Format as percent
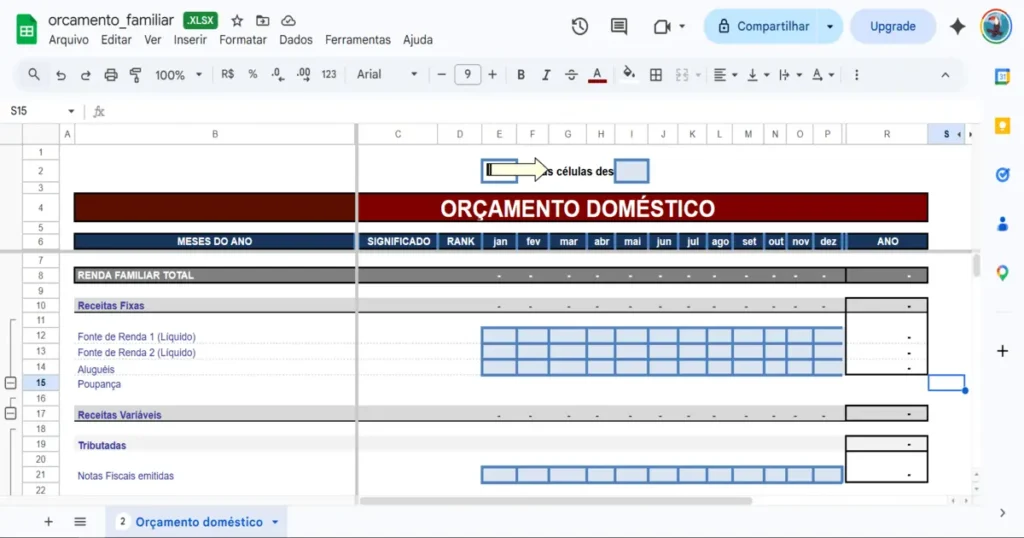The height and width of the screenshot is (538, 1024). (253, 74)
